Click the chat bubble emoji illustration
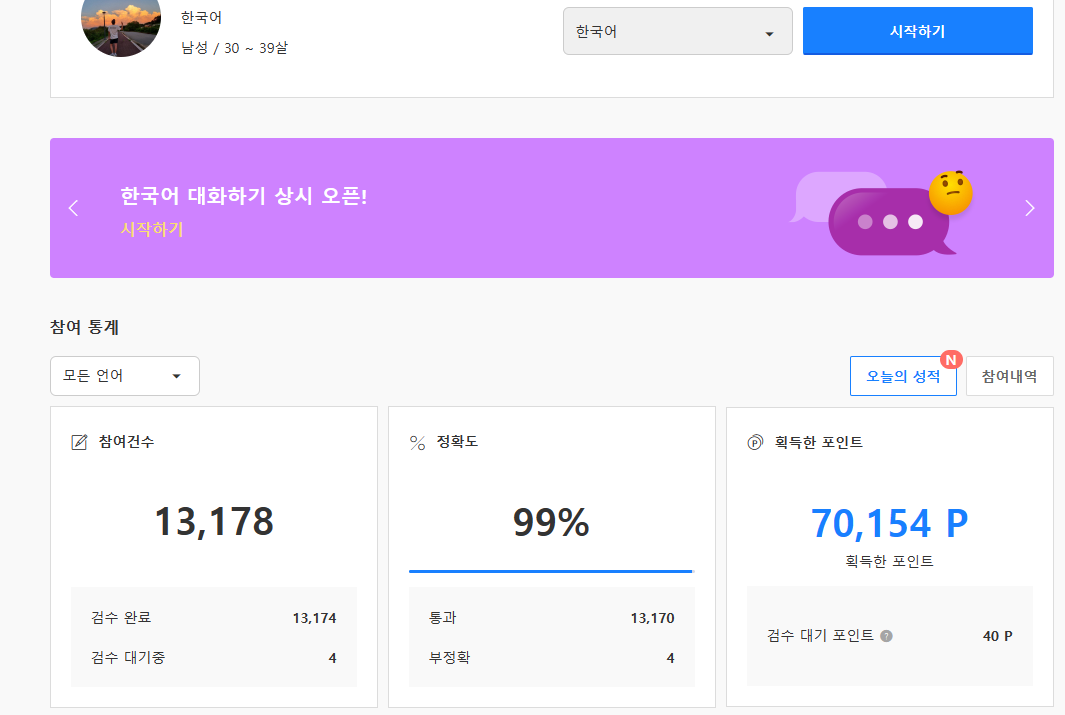This screenshot has width=1065, height=715. (882, 213)
